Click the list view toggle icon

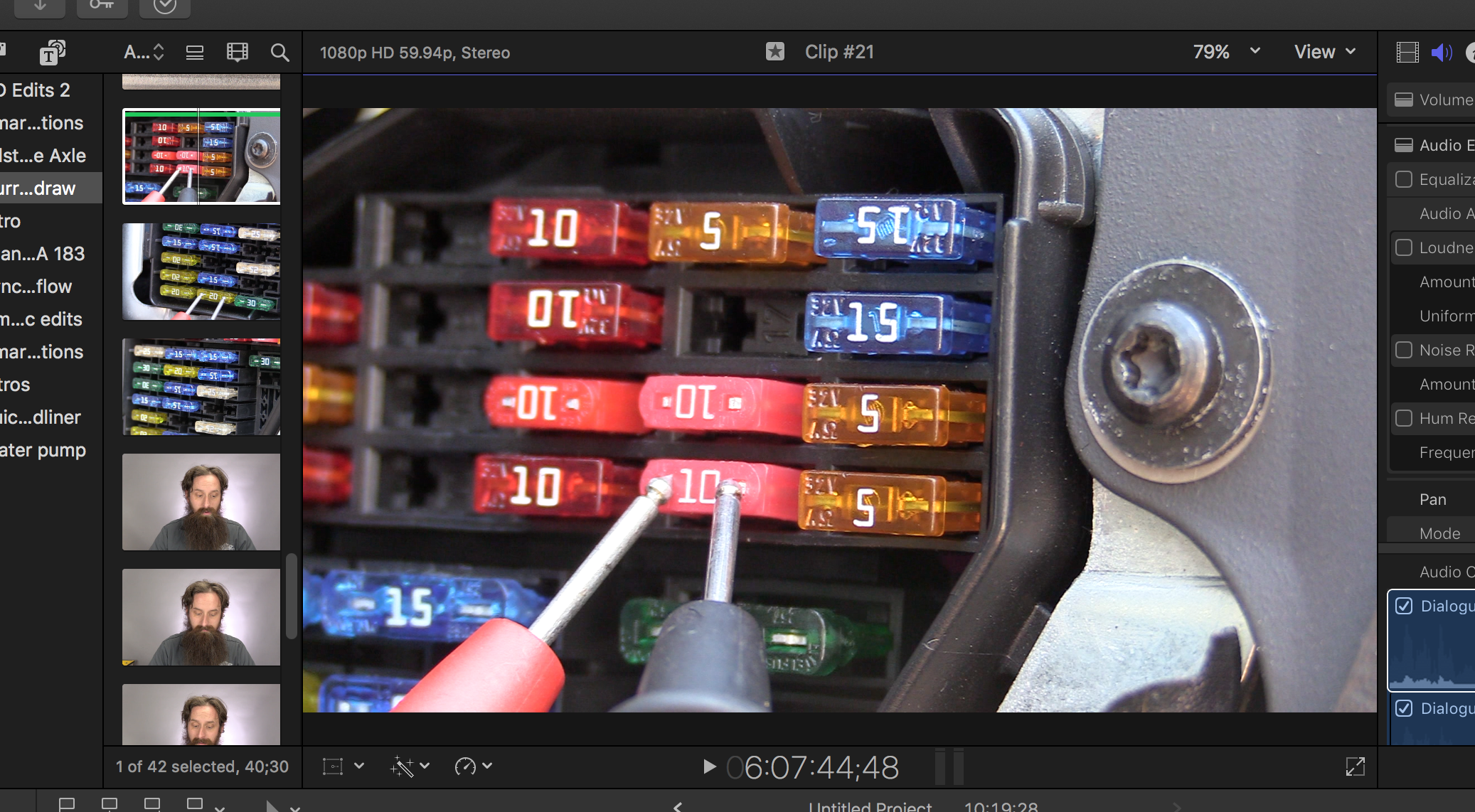click(194, 53)
